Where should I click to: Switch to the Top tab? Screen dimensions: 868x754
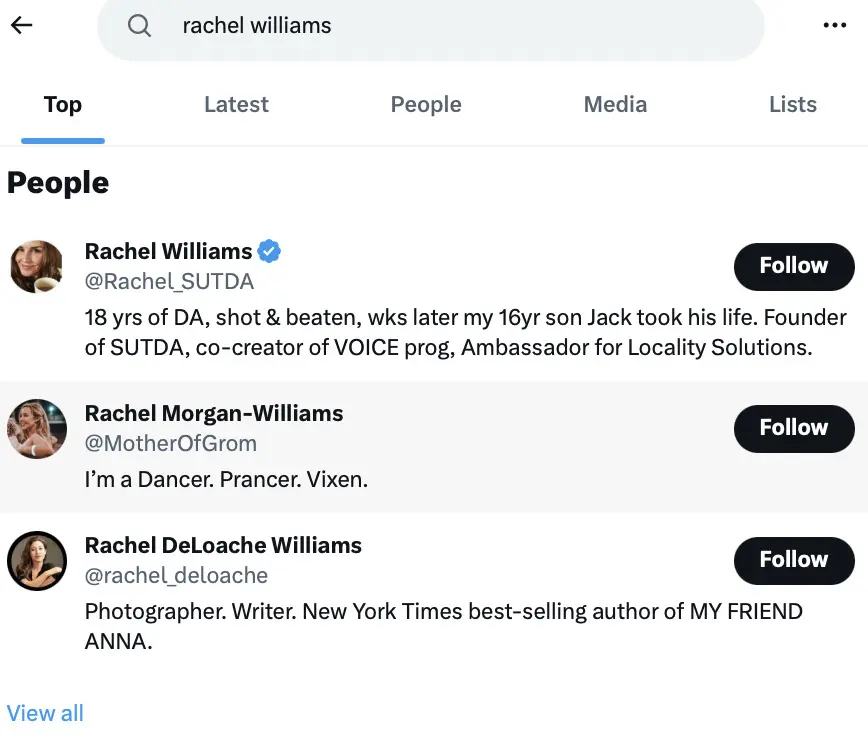tap(63, 105)
